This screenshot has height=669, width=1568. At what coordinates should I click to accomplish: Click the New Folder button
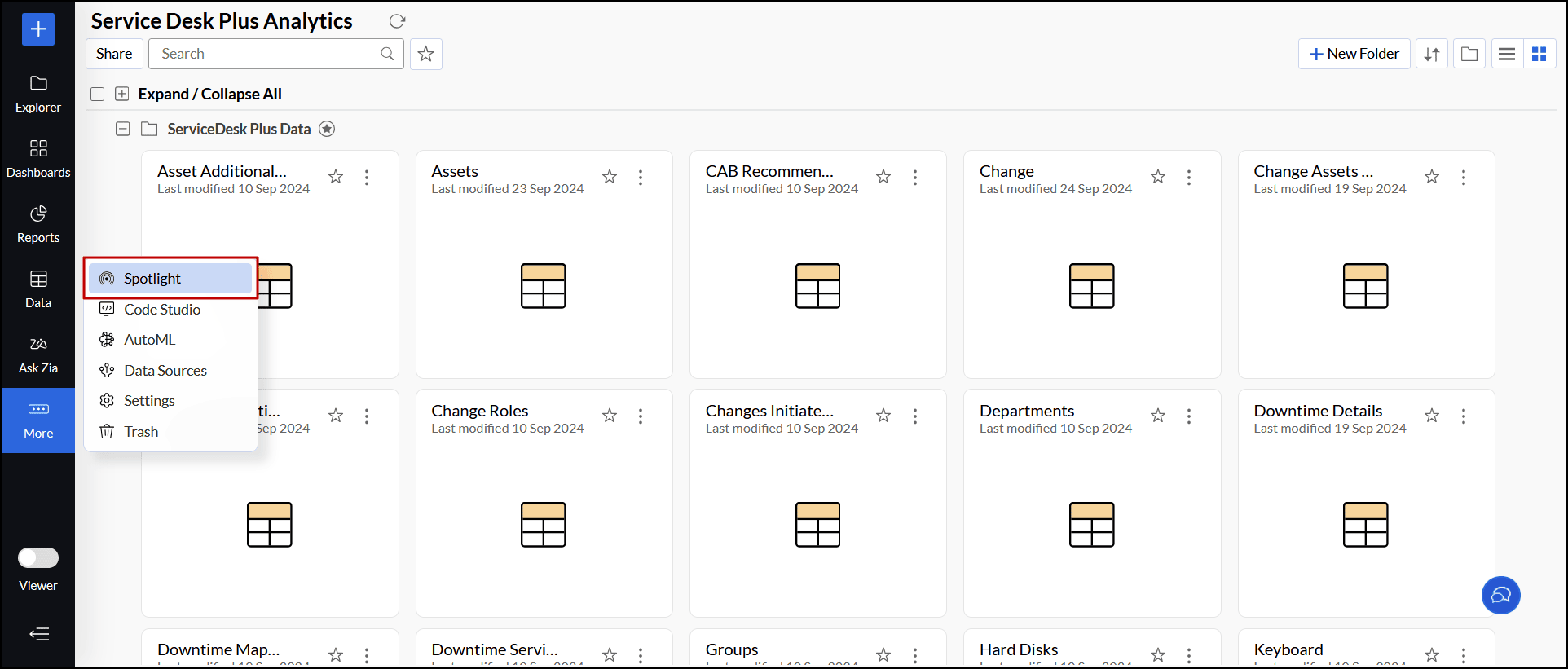pos(1354,54)
